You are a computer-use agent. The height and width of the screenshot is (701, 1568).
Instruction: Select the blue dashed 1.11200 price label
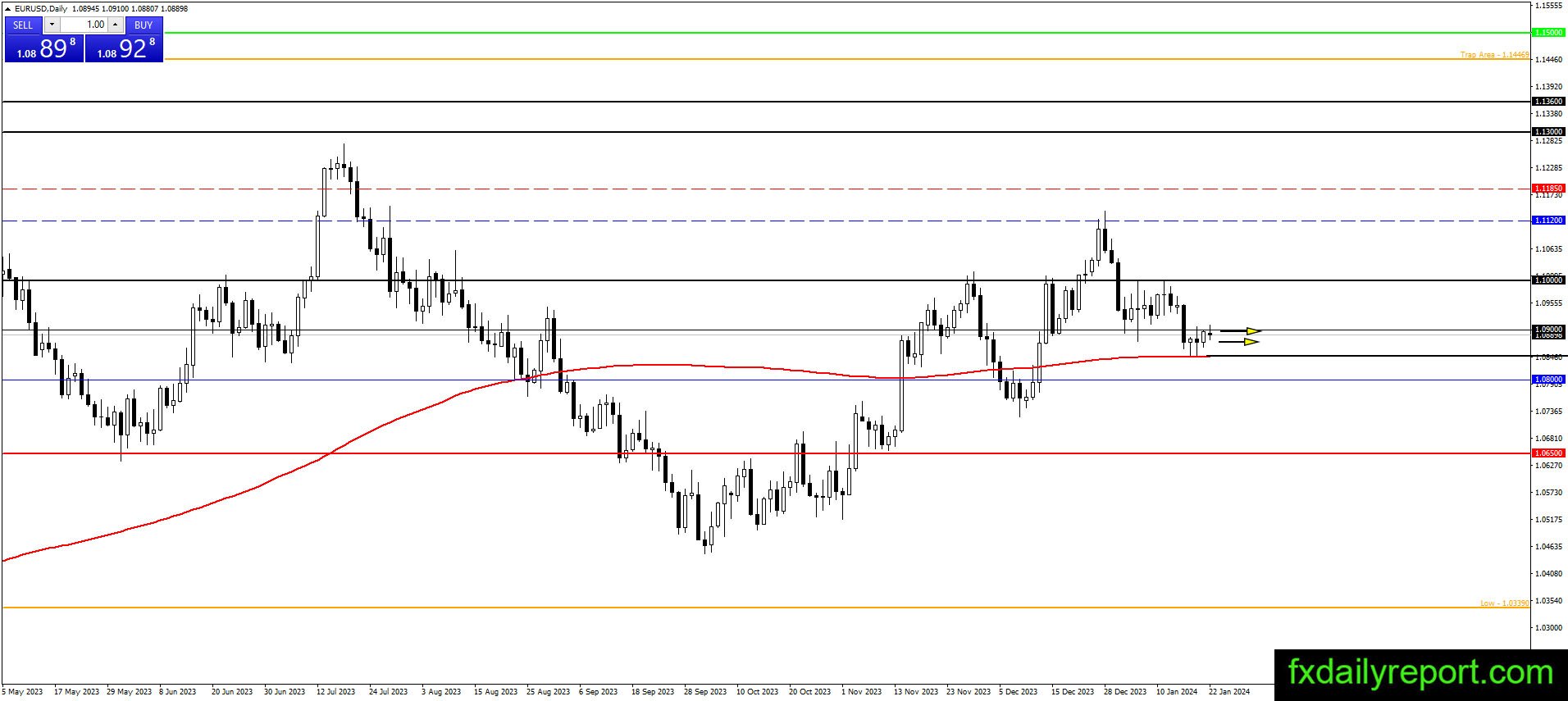coord(1548,221)
